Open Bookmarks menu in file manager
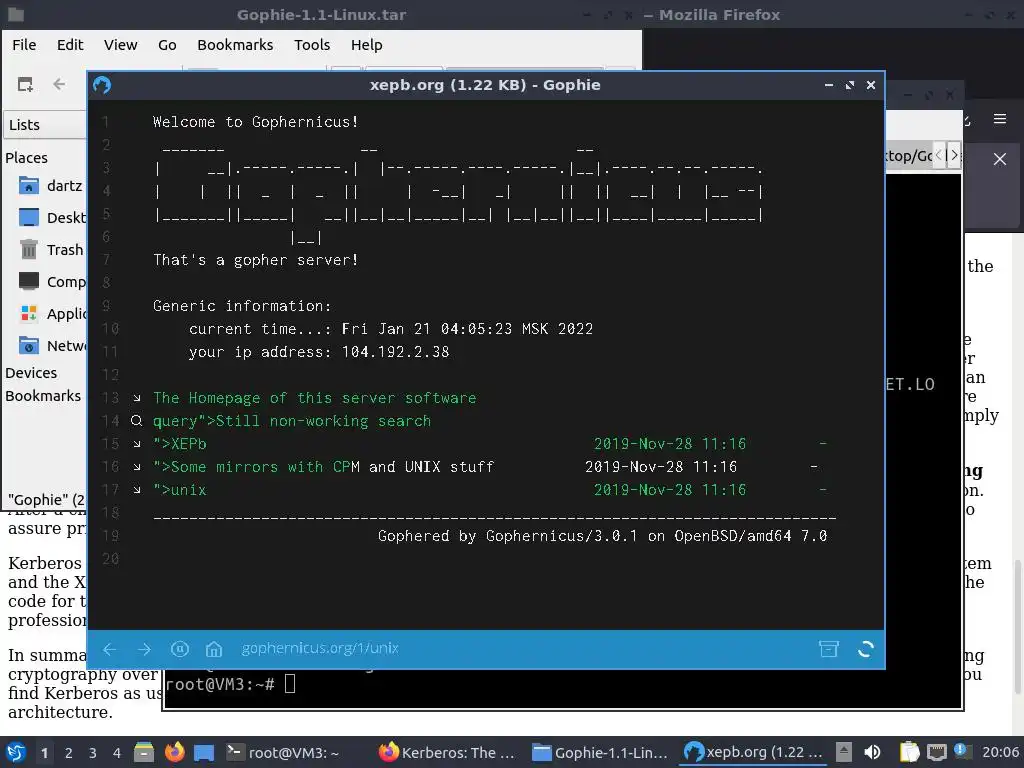The image size is (1024, 768). [x=235, y=45]
